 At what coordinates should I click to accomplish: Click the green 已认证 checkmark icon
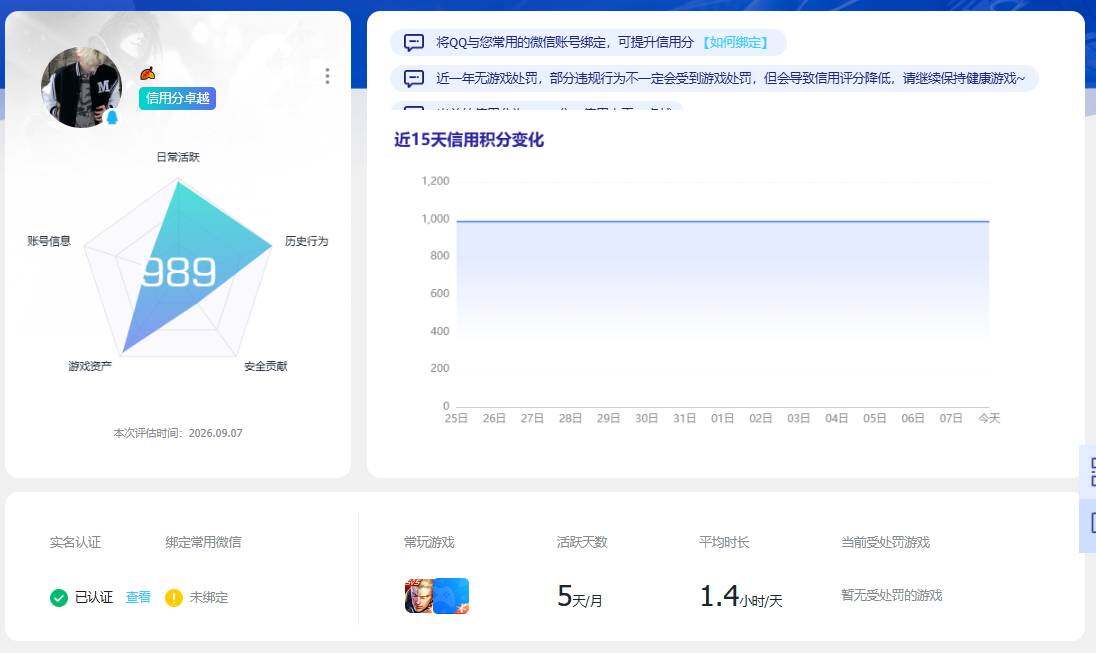[x=59, y=598]
